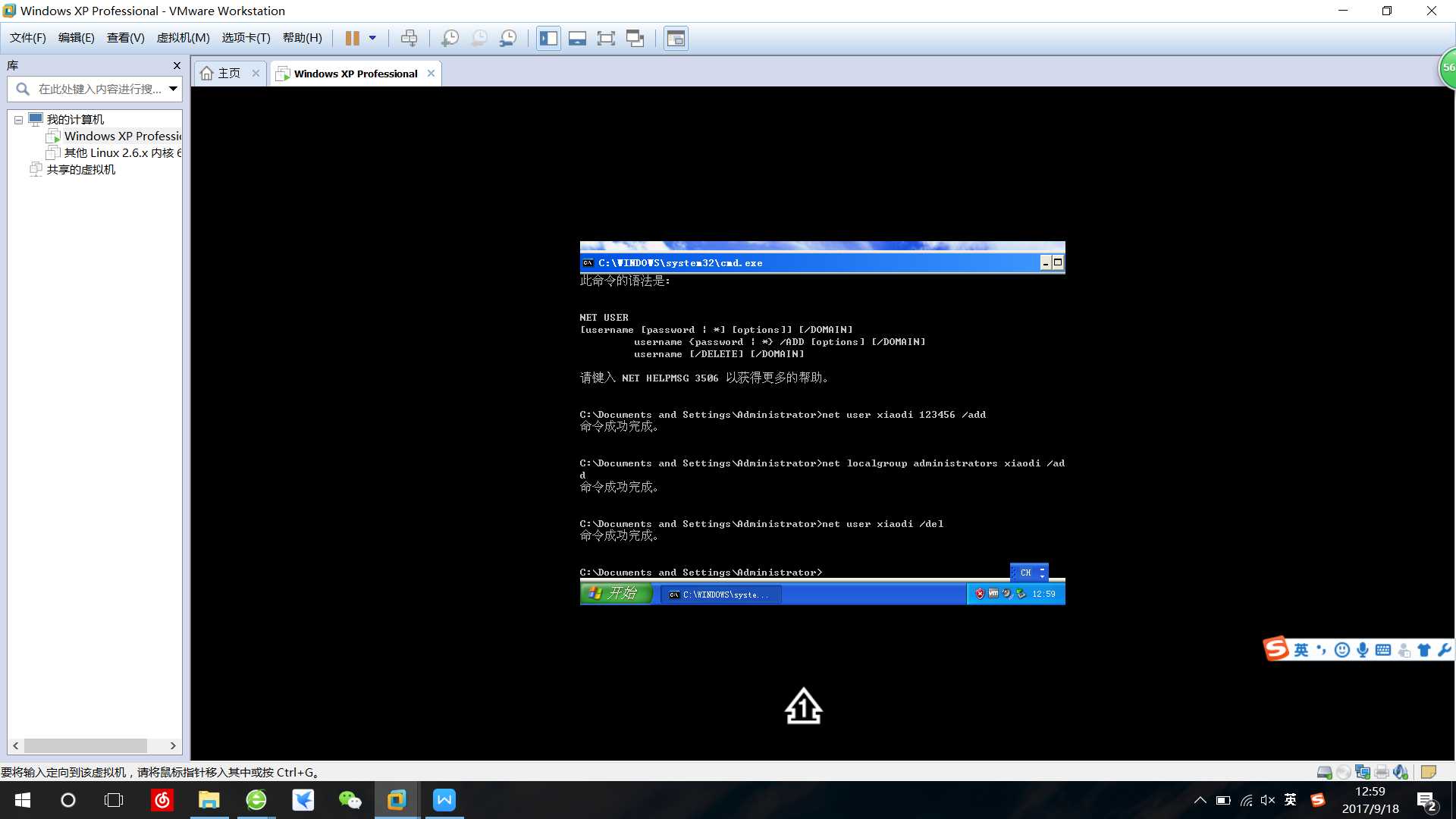This screenshot has width=1456, height=819.
Task: Select the 虚拟机 menu option
Action: pos(181,38)
